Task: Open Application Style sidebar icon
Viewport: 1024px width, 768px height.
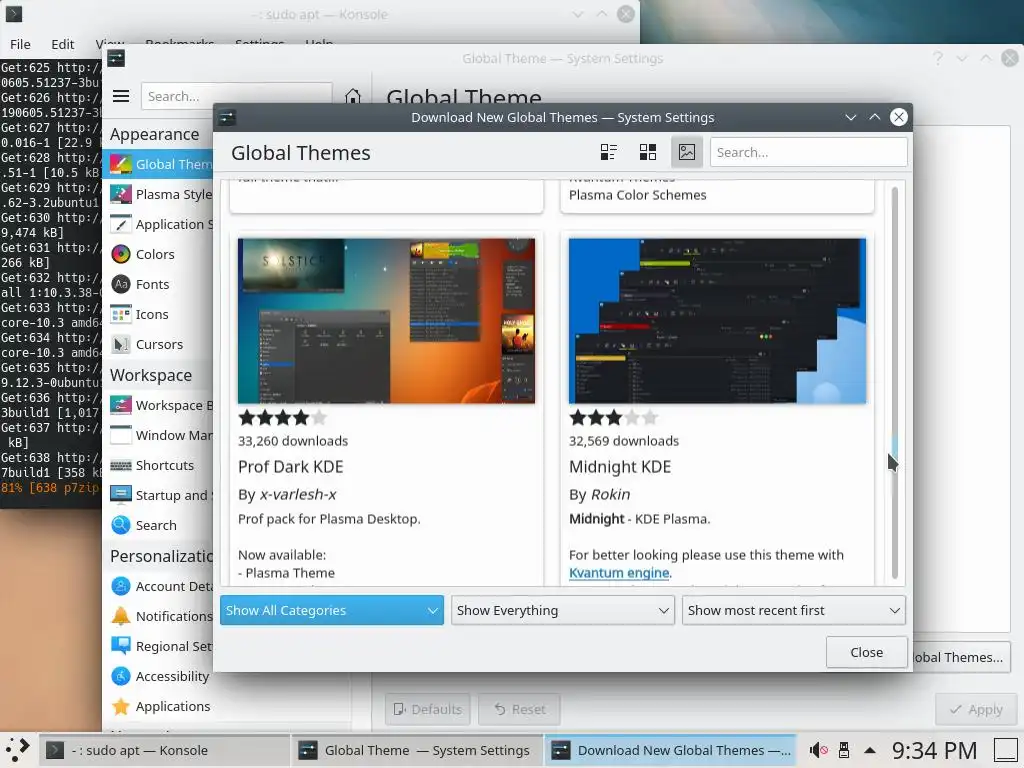Action: click(121, 224)
